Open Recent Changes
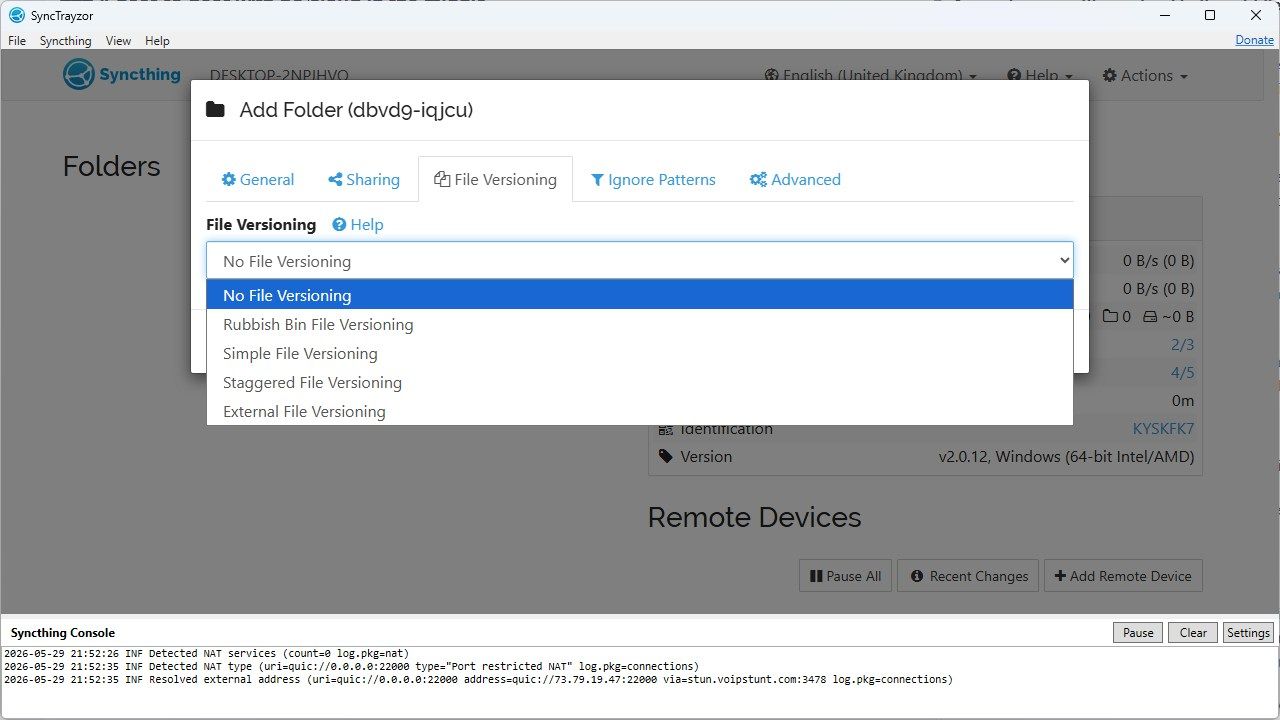The height and width of the screenshot is (720, 1280). [968, 576]
